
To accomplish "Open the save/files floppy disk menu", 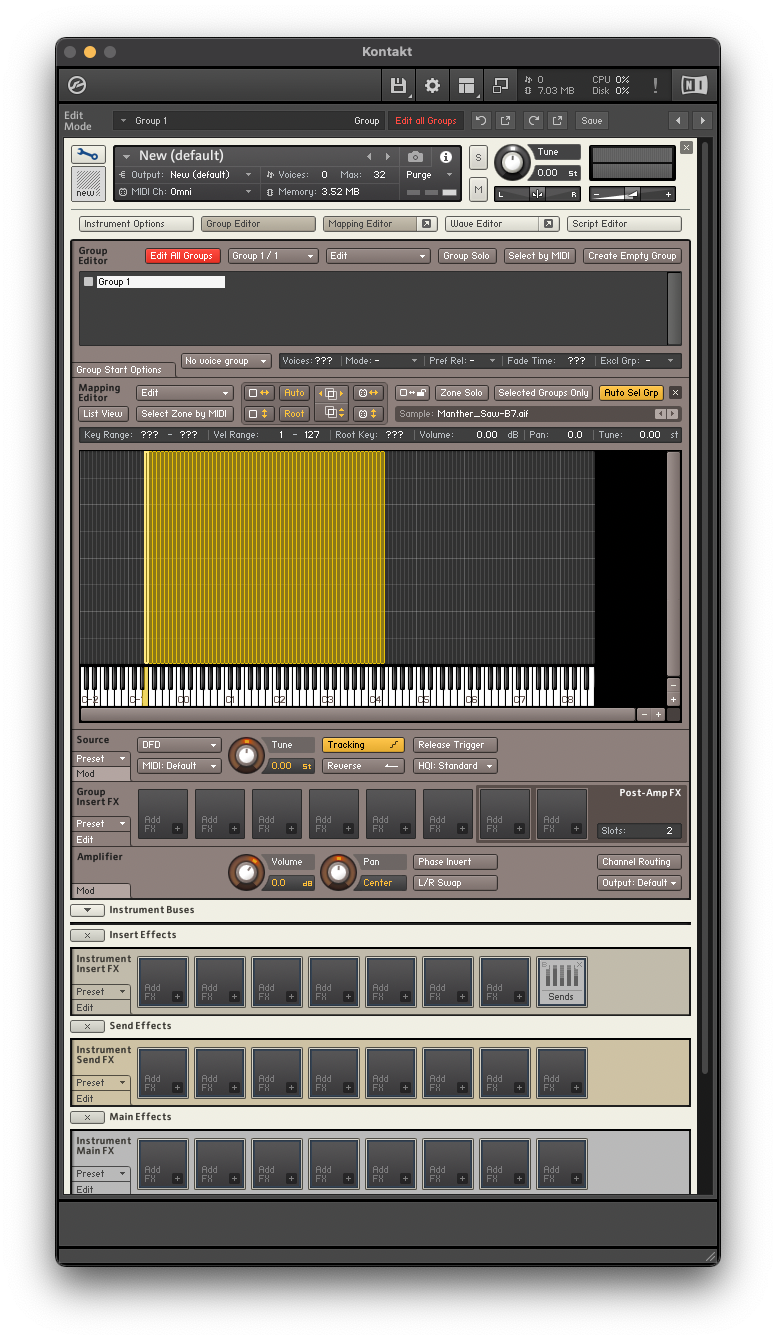I will point(399,85).
